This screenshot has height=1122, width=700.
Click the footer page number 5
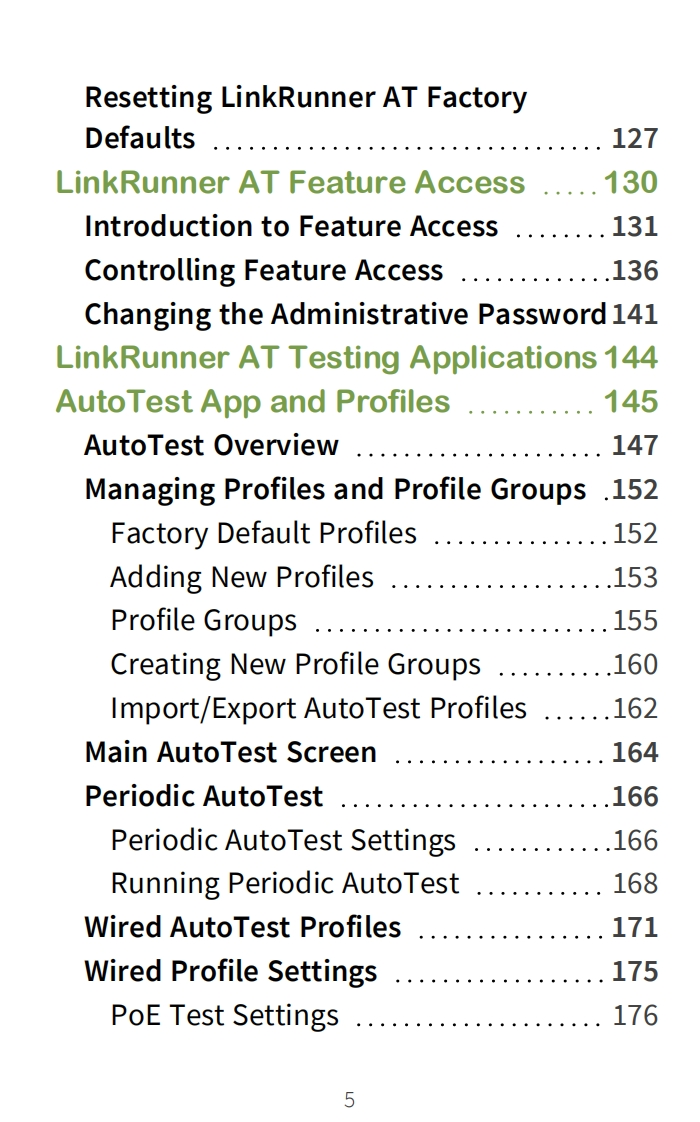coord(349,1100)
